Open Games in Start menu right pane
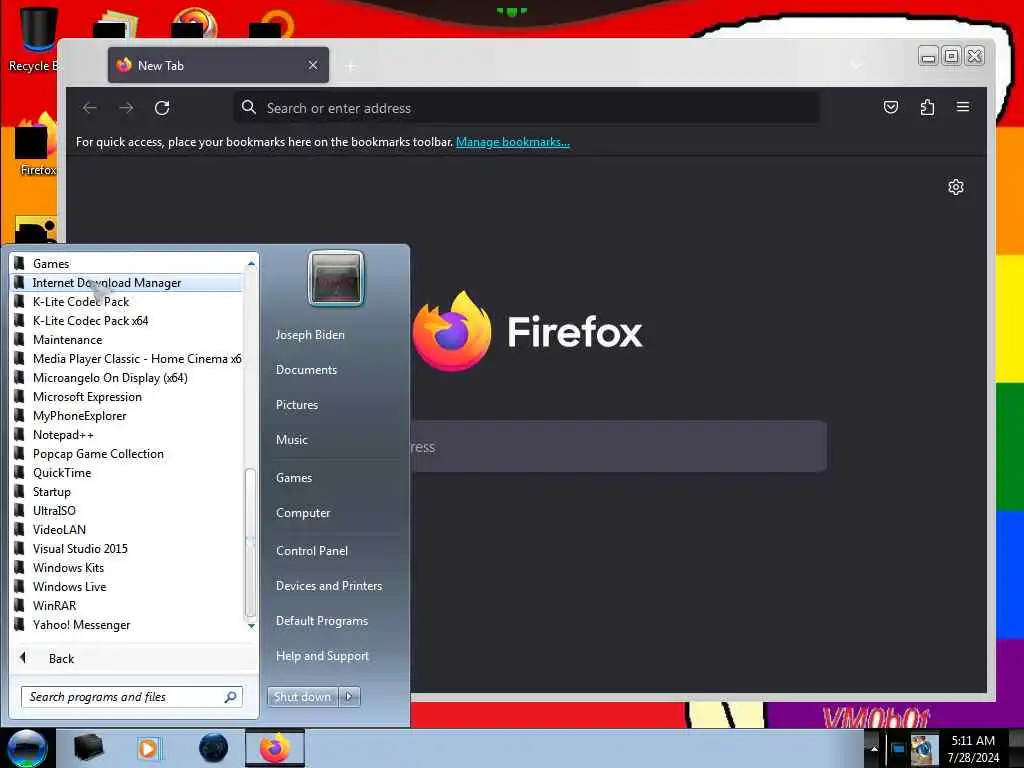Viewport: 1024px width, 768px height. pyautogui.click(x=294, y=478)
